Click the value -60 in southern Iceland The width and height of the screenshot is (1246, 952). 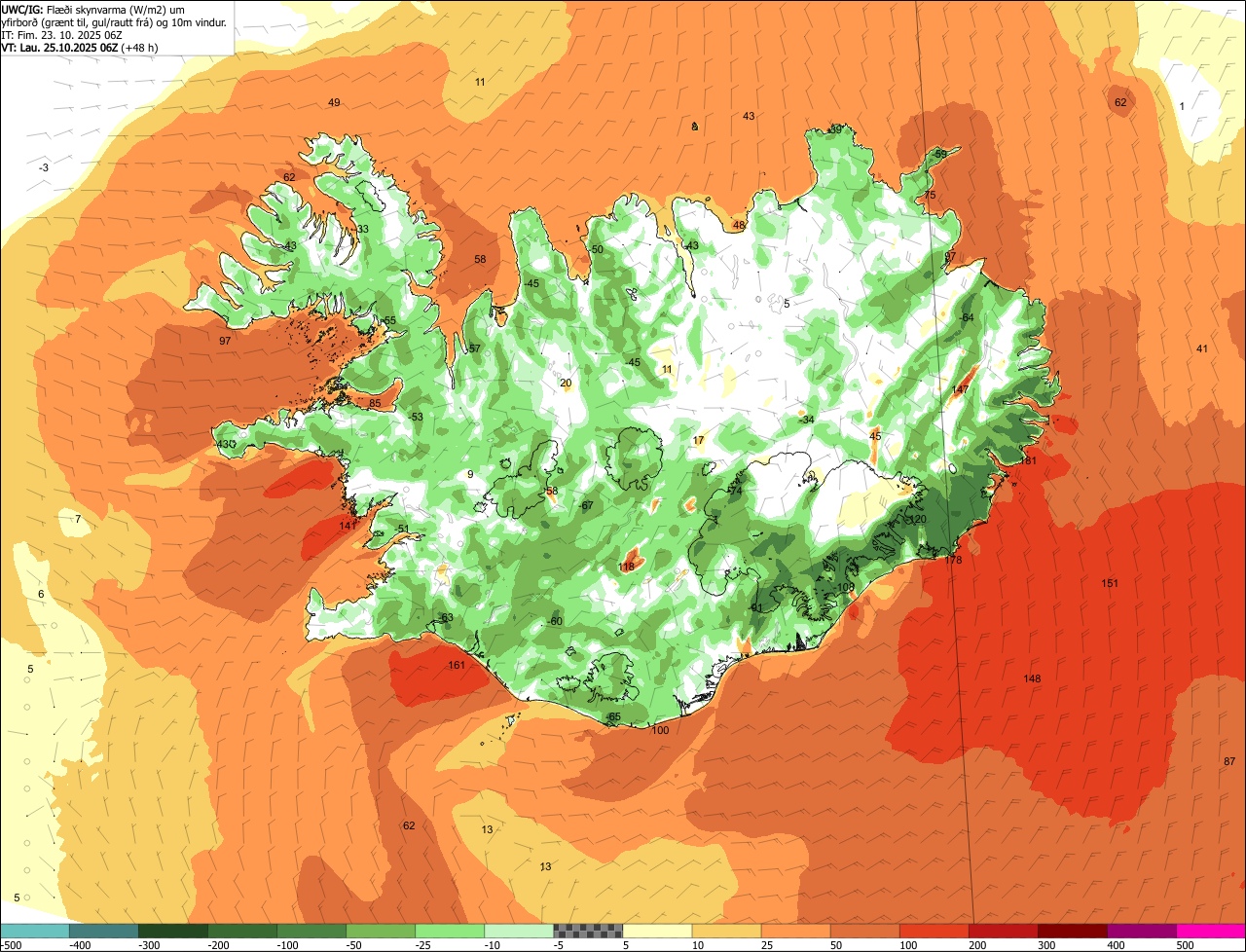555,621
